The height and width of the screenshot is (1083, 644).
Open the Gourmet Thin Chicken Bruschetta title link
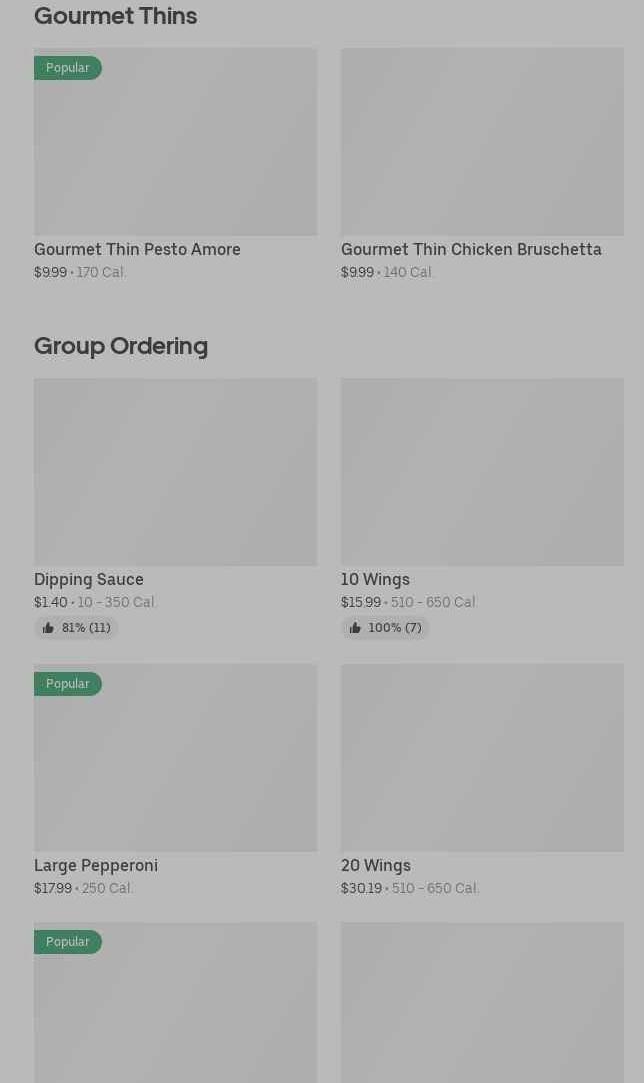point(471,250)
